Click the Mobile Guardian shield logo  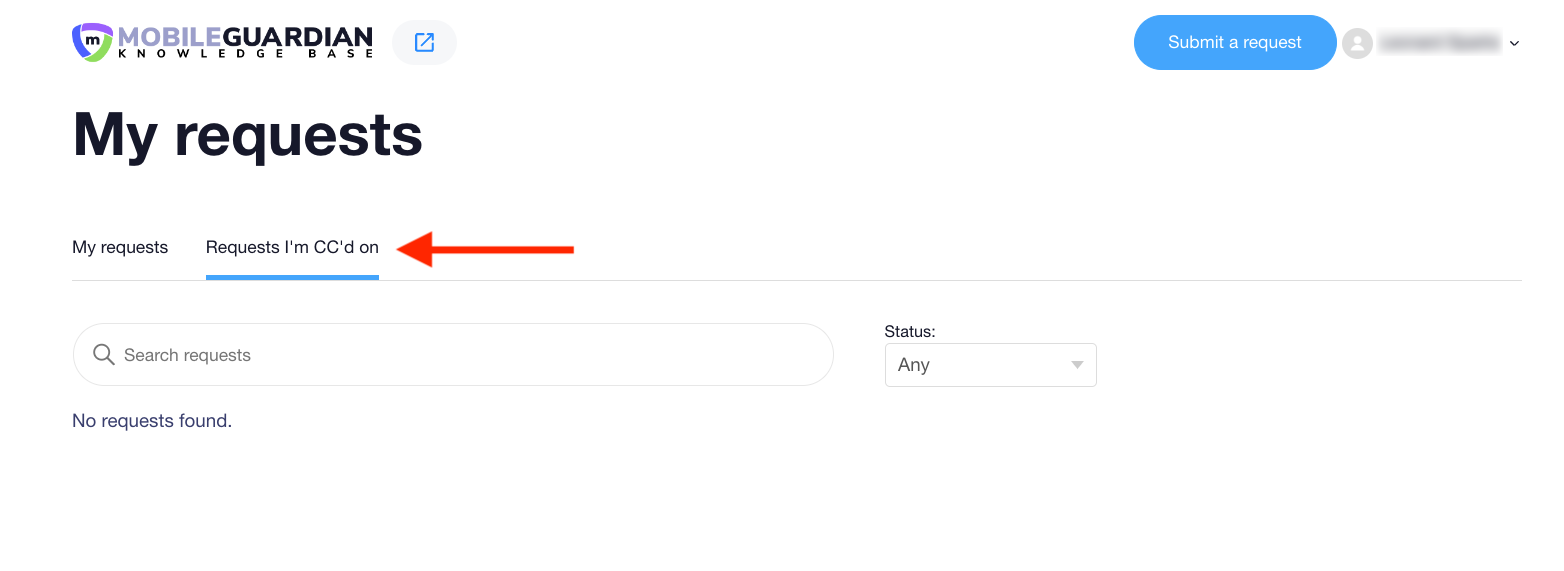(x=92, y=42)
